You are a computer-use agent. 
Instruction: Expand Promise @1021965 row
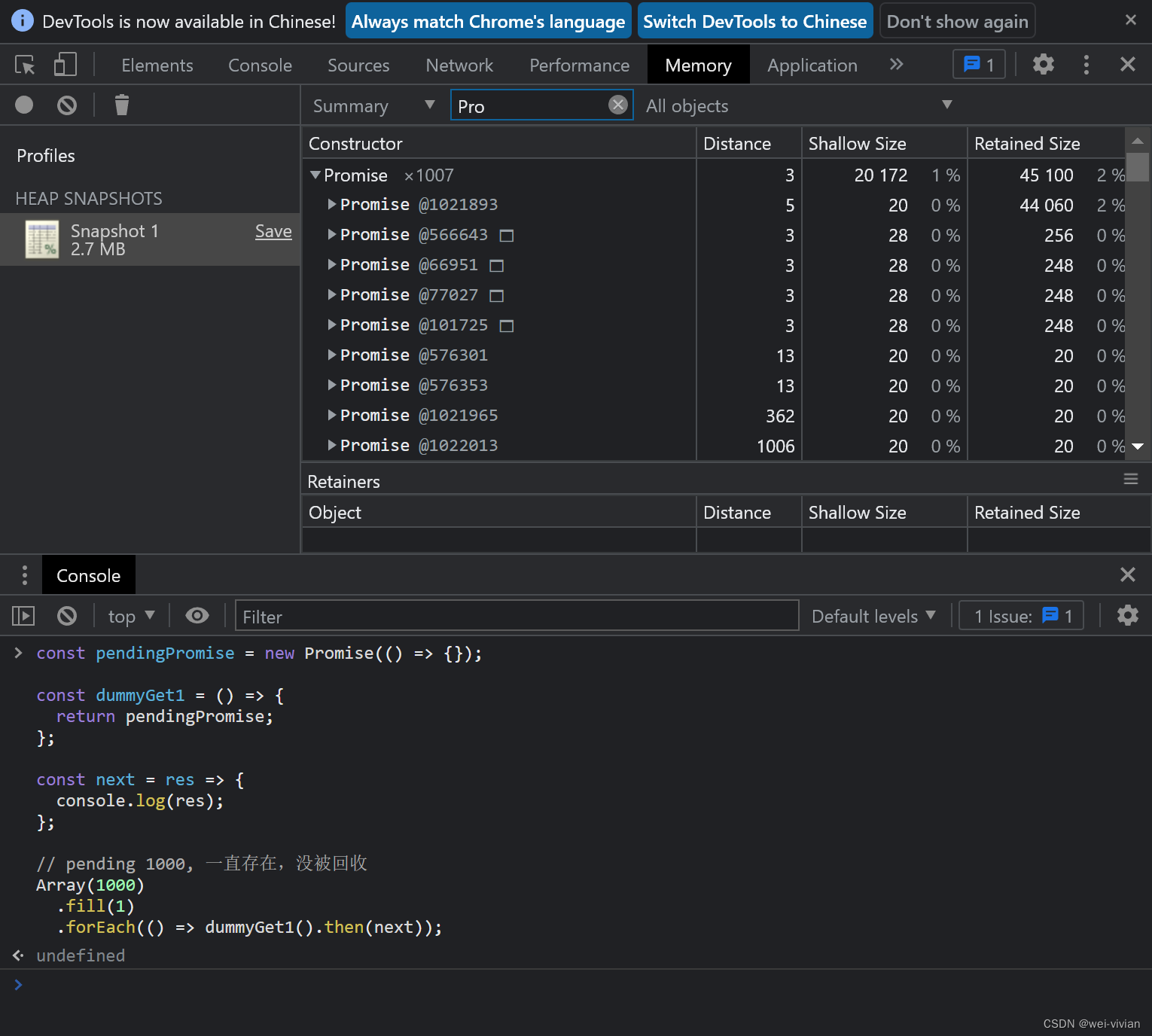tap(332, 415)
